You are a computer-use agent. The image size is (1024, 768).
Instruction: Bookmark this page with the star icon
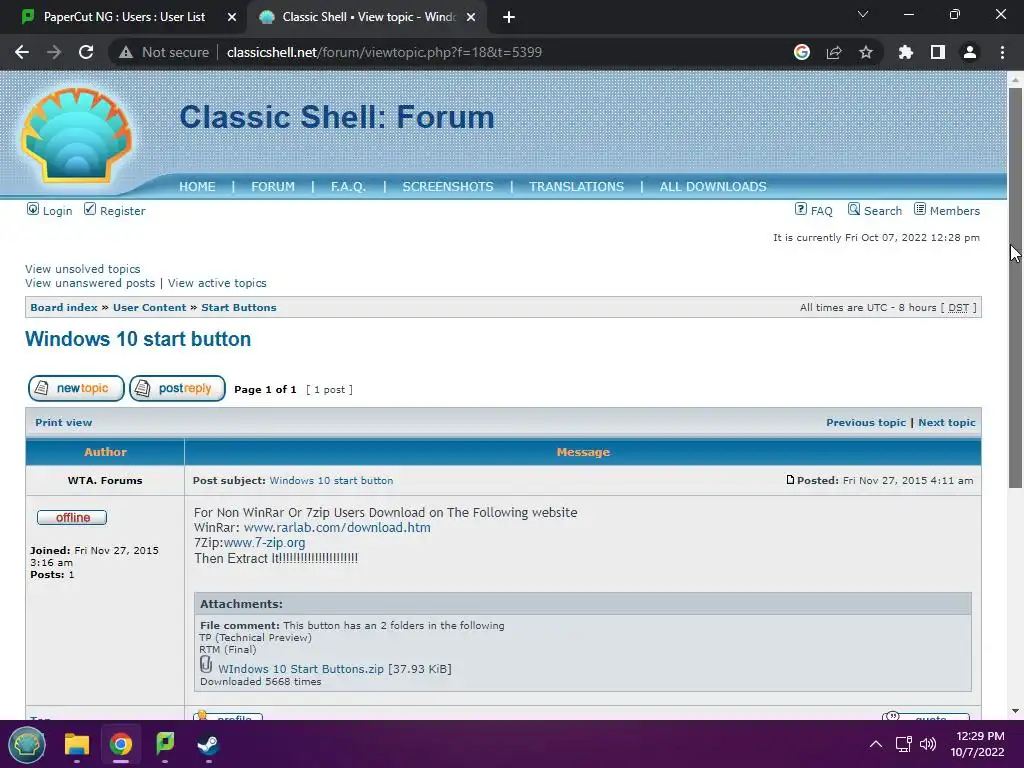[x=866, y=52]
